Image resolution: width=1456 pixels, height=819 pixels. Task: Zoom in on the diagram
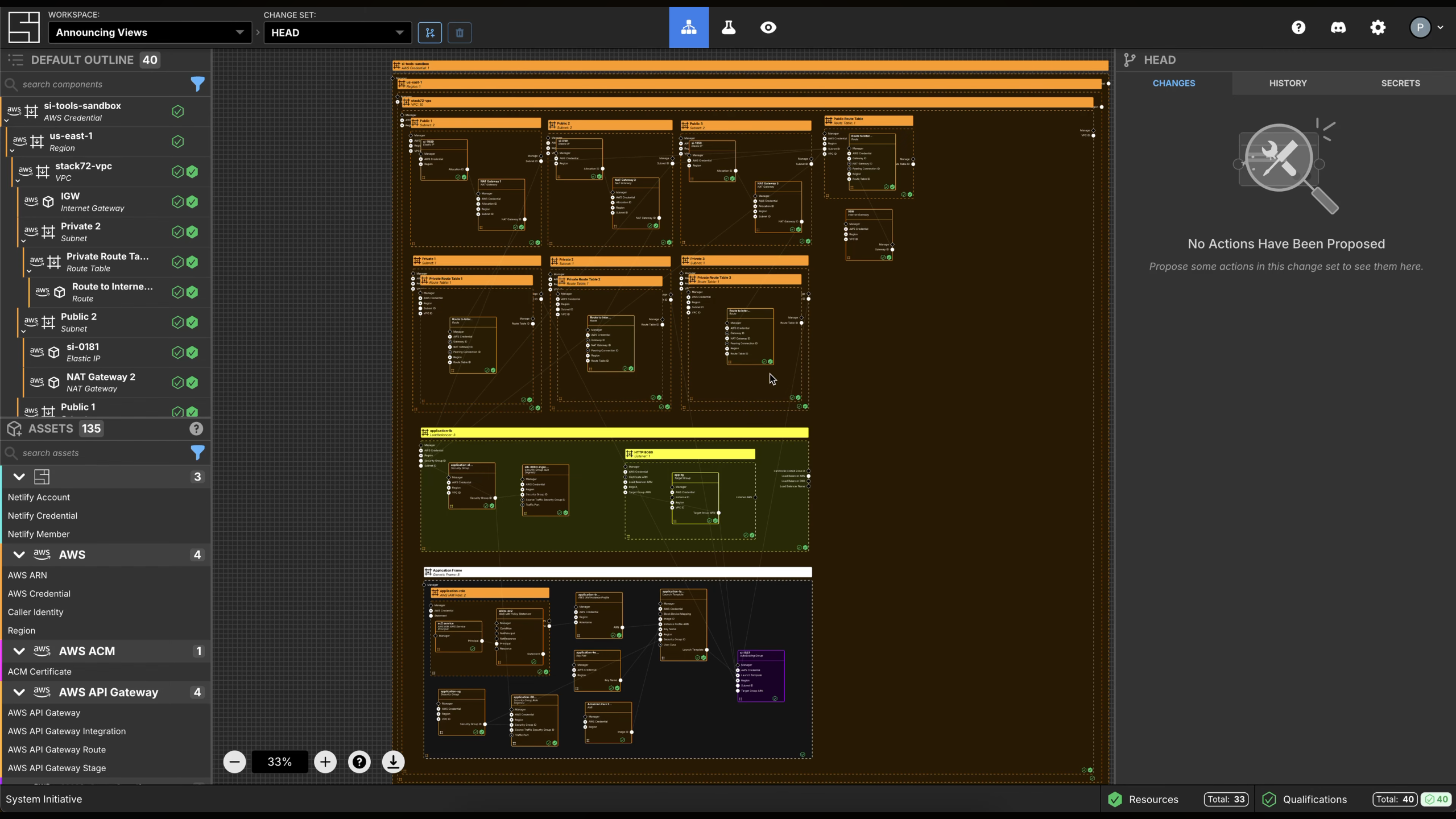[x=325, y=762]
